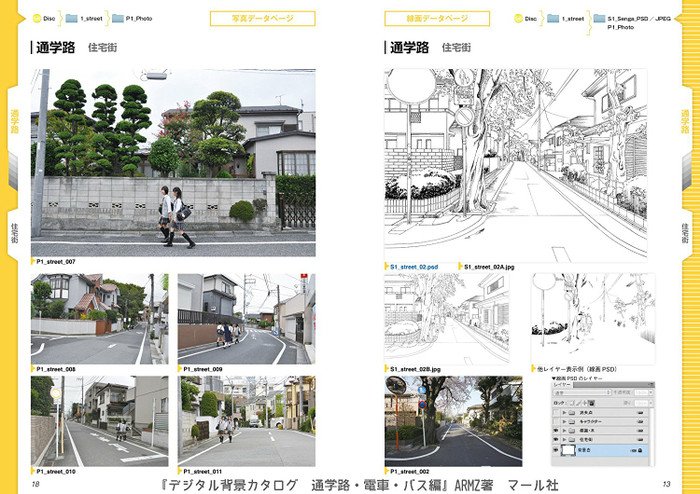Open the P1_Photo folder icon
The height and width of the screenshot is (494, 700).
click(117, 18)
